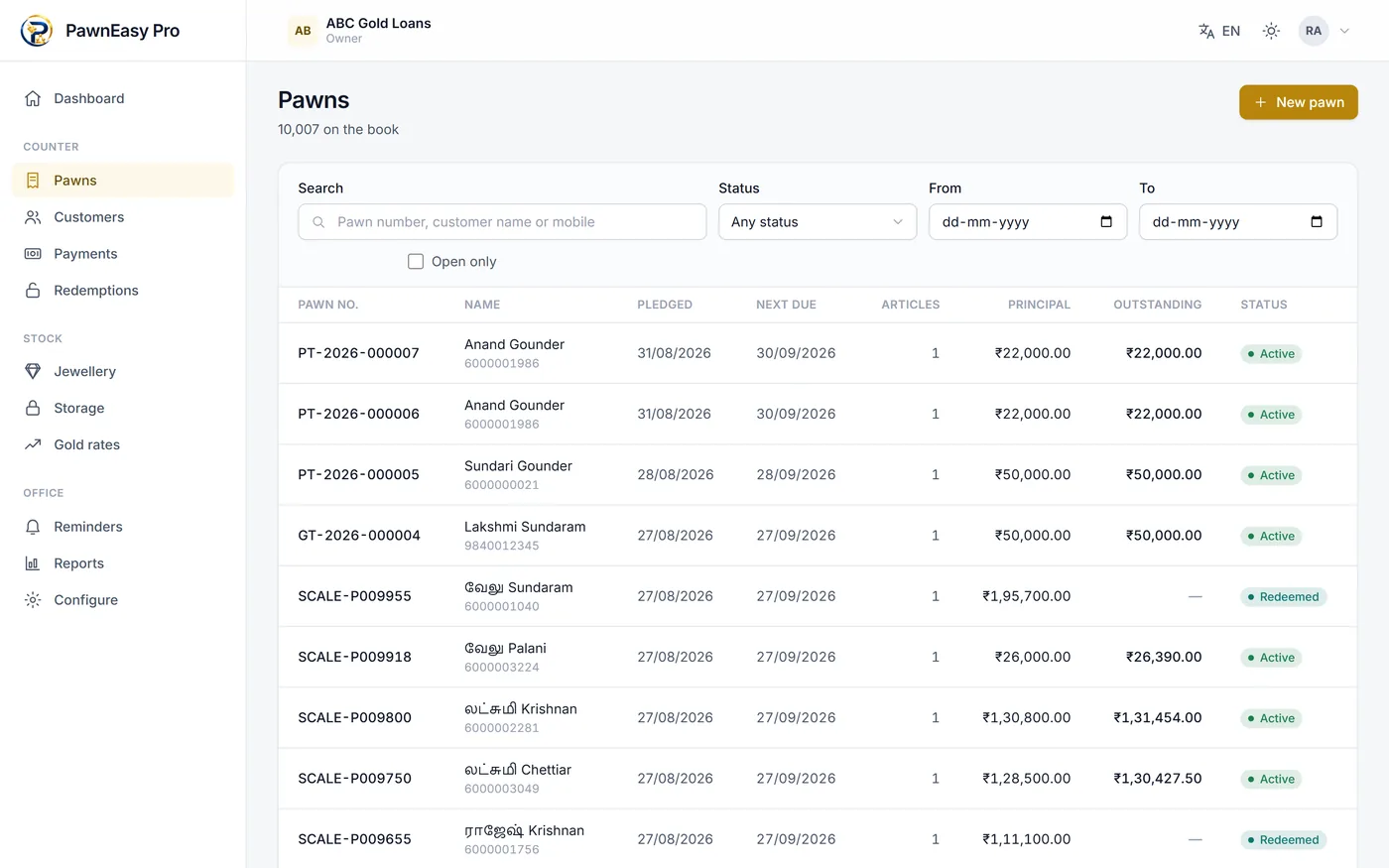The width and height of the screenshot is (1389, 868).
Task: Click the New pawn button
Action: [1298, 102]
